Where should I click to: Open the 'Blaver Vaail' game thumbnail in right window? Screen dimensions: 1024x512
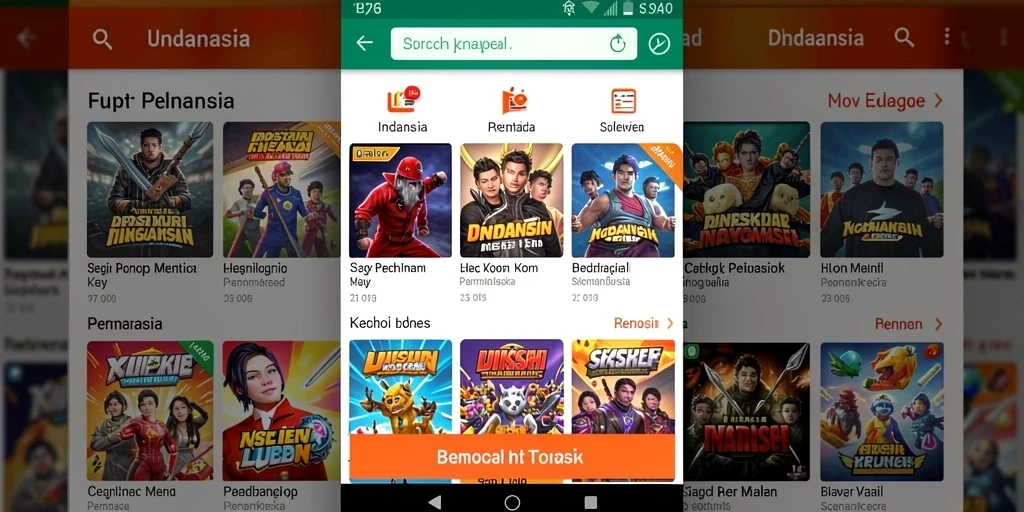(x=882, y=412)
